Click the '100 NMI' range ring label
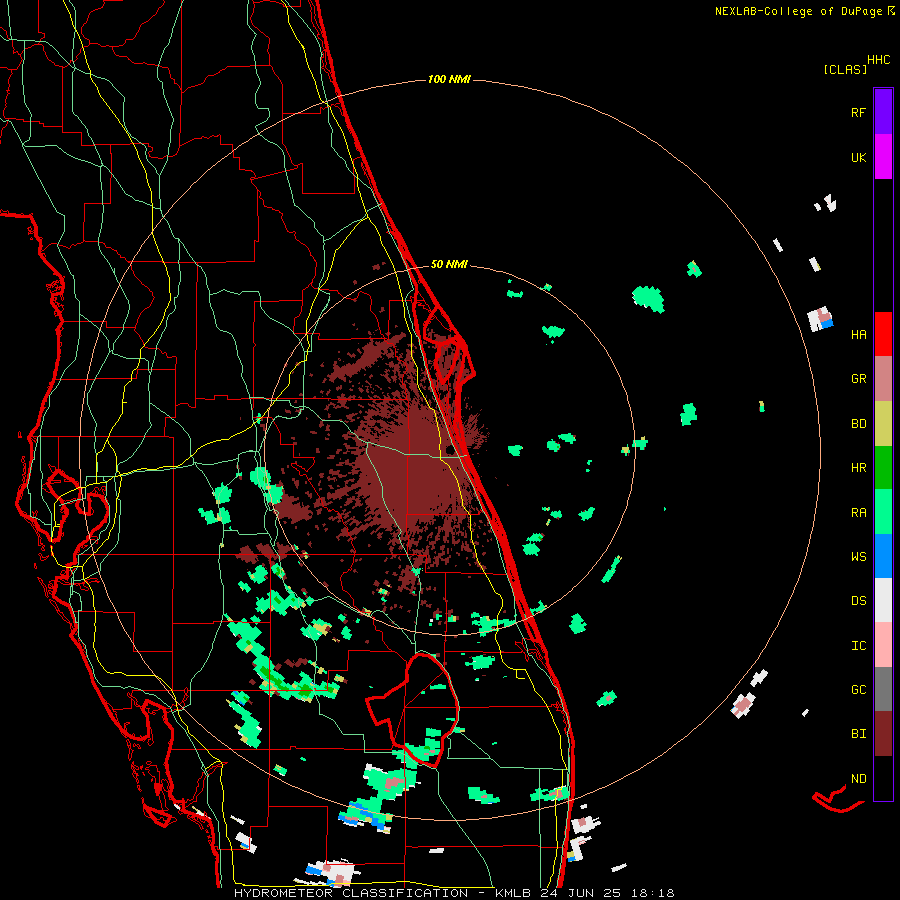Viewport: 900px width, 900px height. click(x=449, y=79)
